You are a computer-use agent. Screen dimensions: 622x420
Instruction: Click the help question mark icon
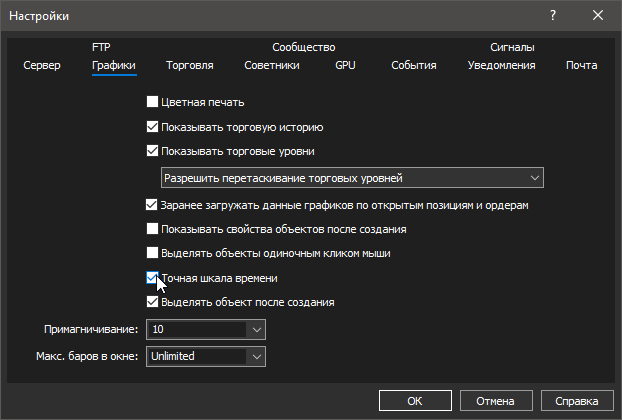(552, 16)
